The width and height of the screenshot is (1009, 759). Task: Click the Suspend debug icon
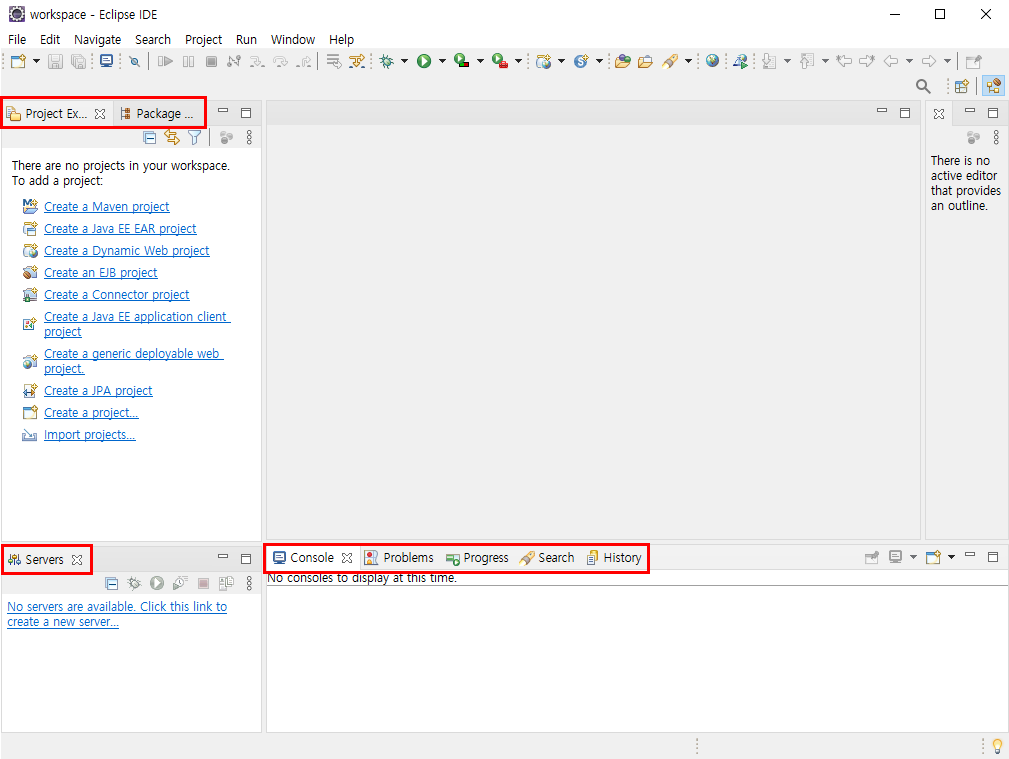tap(189, 61)
